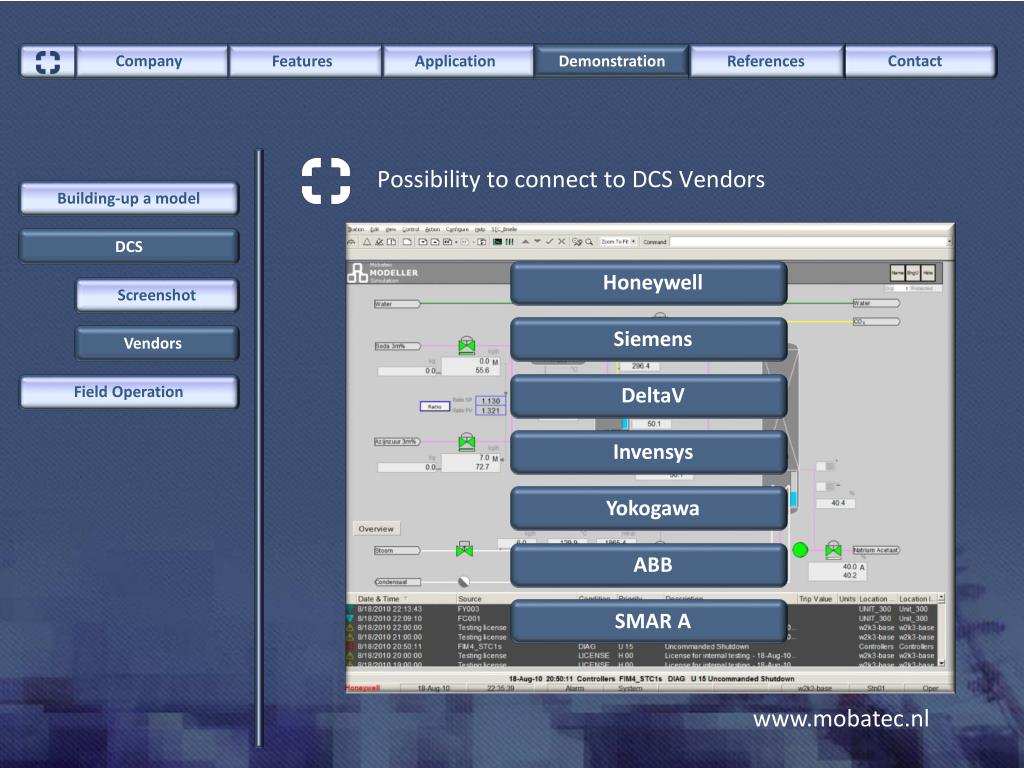Click inside the Command input field
Viewport: 1024px width, 768px height.
tap(808, 242)
